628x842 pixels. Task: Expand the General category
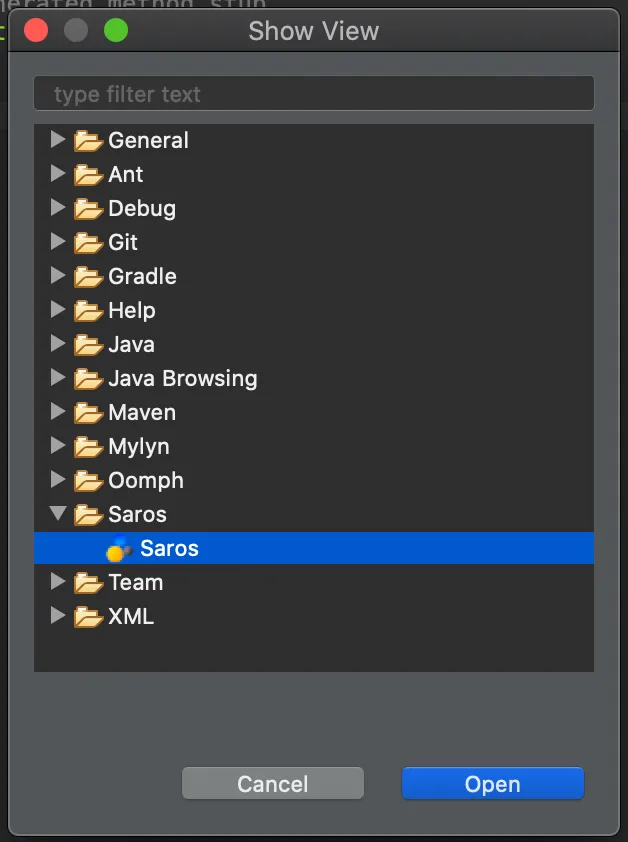(x=58, y=140)
